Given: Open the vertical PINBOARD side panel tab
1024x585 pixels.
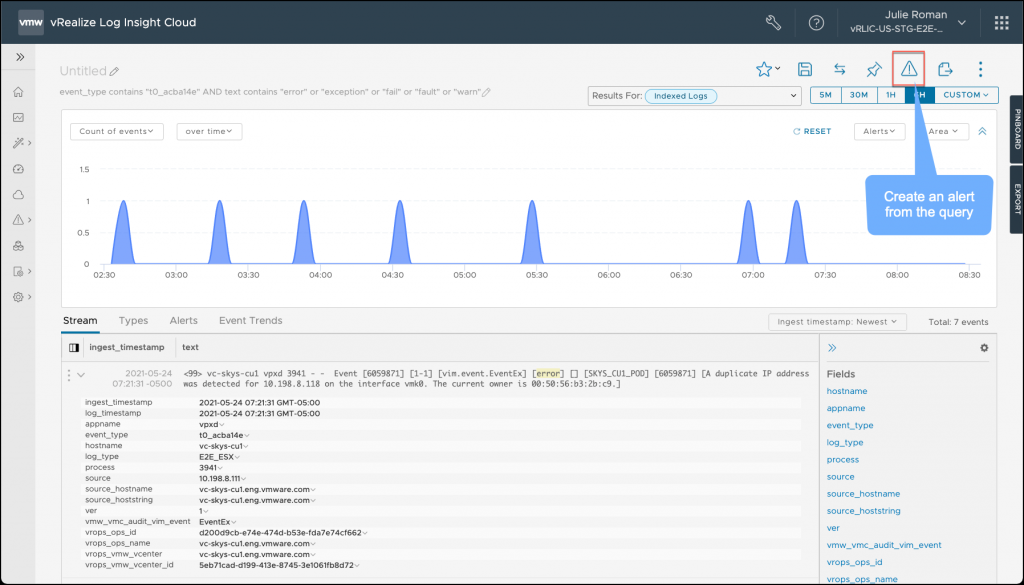Looking at the screenshot, I should (1017, 130).
